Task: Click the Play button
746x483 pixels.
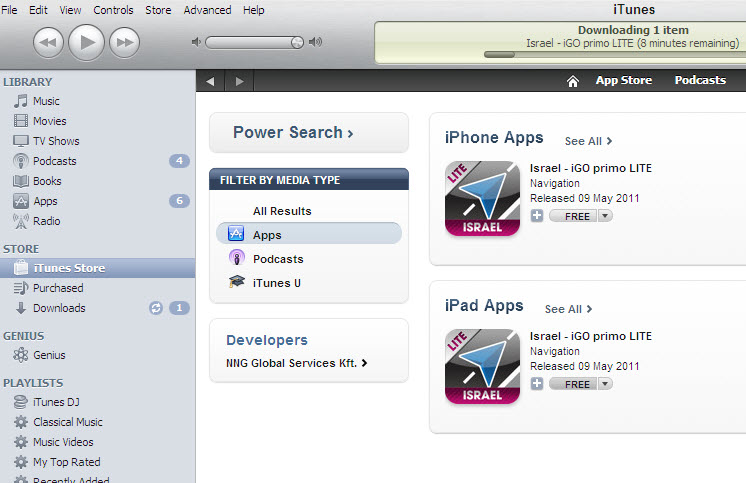Action: click(x=86, y=41)
